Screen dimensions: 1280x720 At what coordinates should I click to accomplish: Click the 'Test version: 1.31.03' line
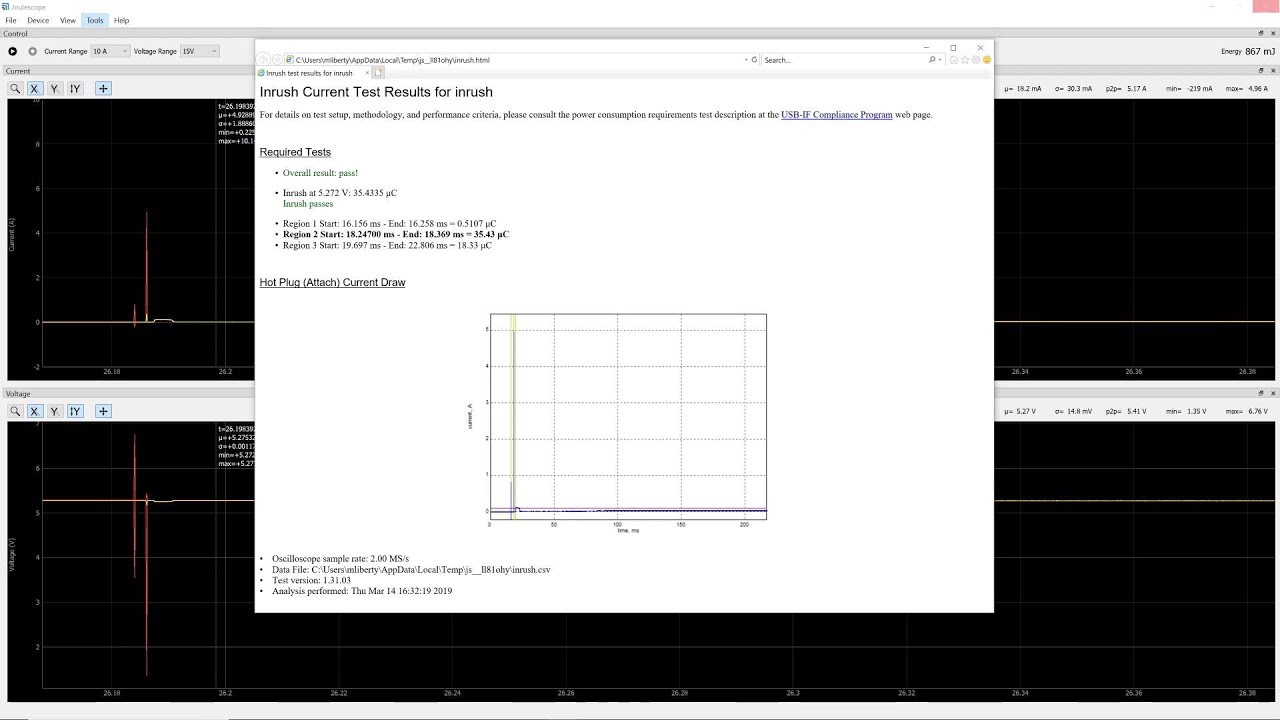[311, 580]
